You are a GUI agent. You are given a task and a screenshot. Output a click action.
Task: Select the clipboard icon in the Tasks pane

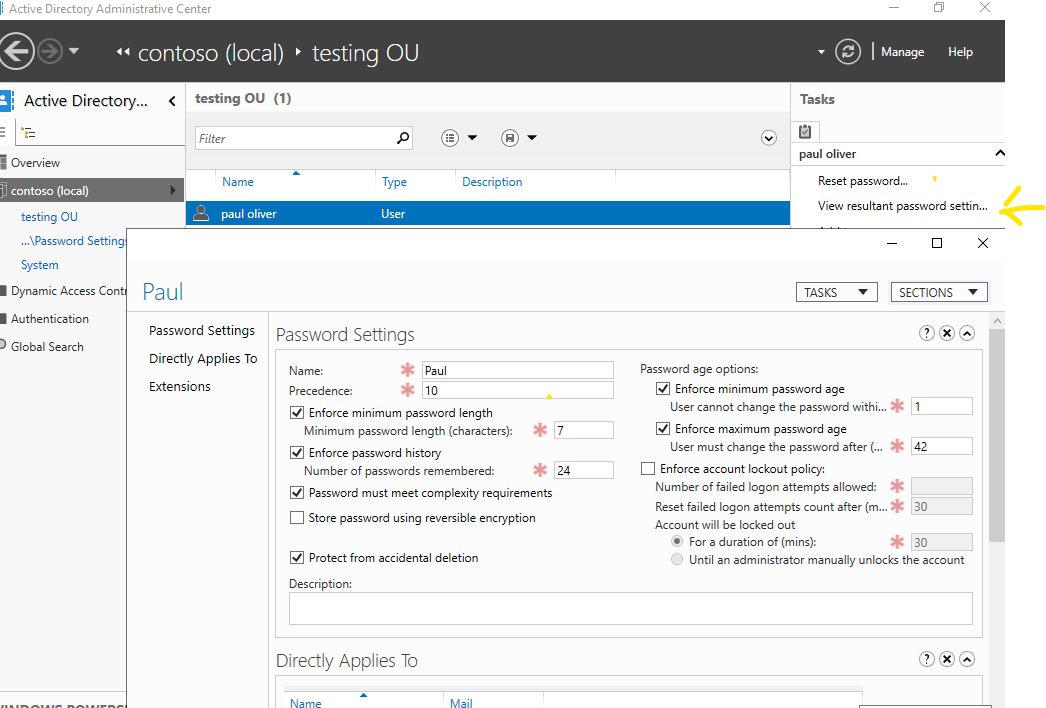806,131
